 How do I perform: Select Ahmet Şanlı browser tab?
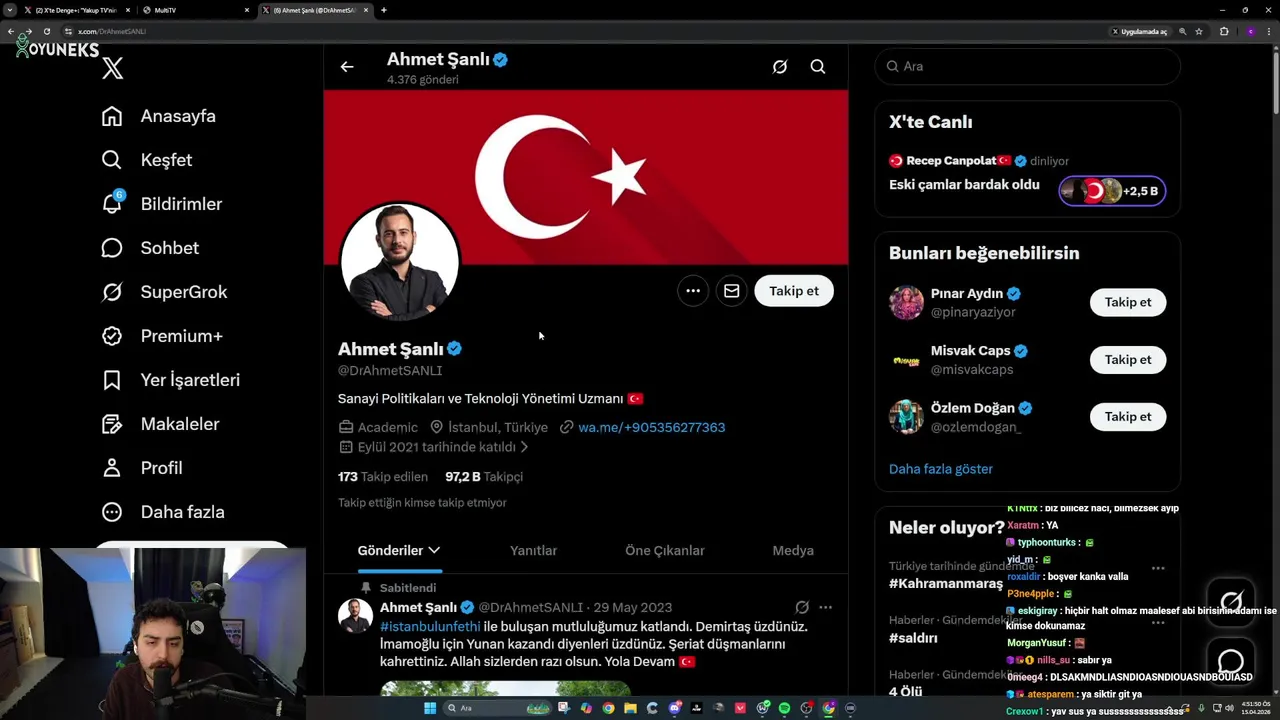click(315, 10)
